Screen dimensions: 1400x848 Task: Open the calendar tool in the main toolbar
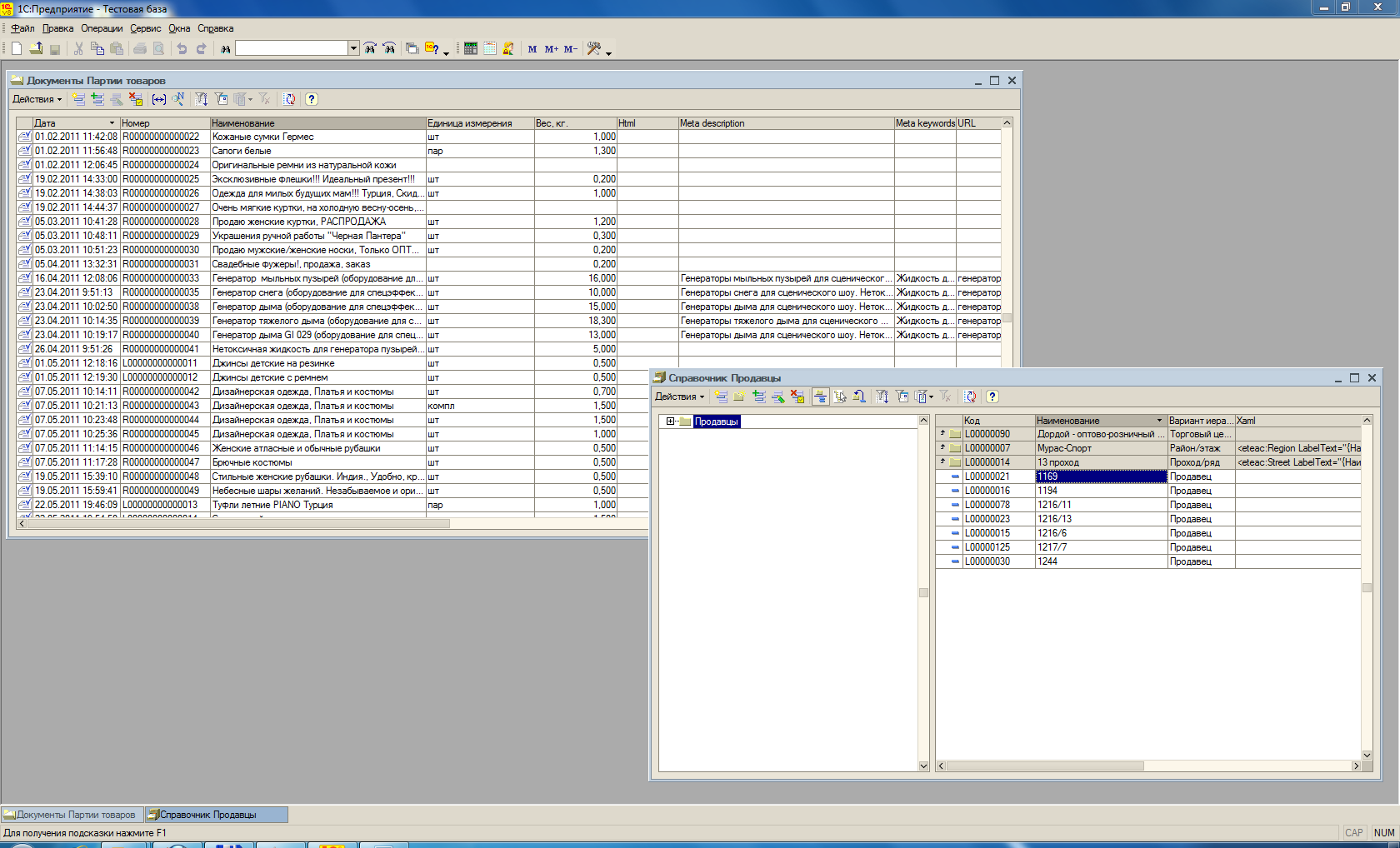pos(490,48)
